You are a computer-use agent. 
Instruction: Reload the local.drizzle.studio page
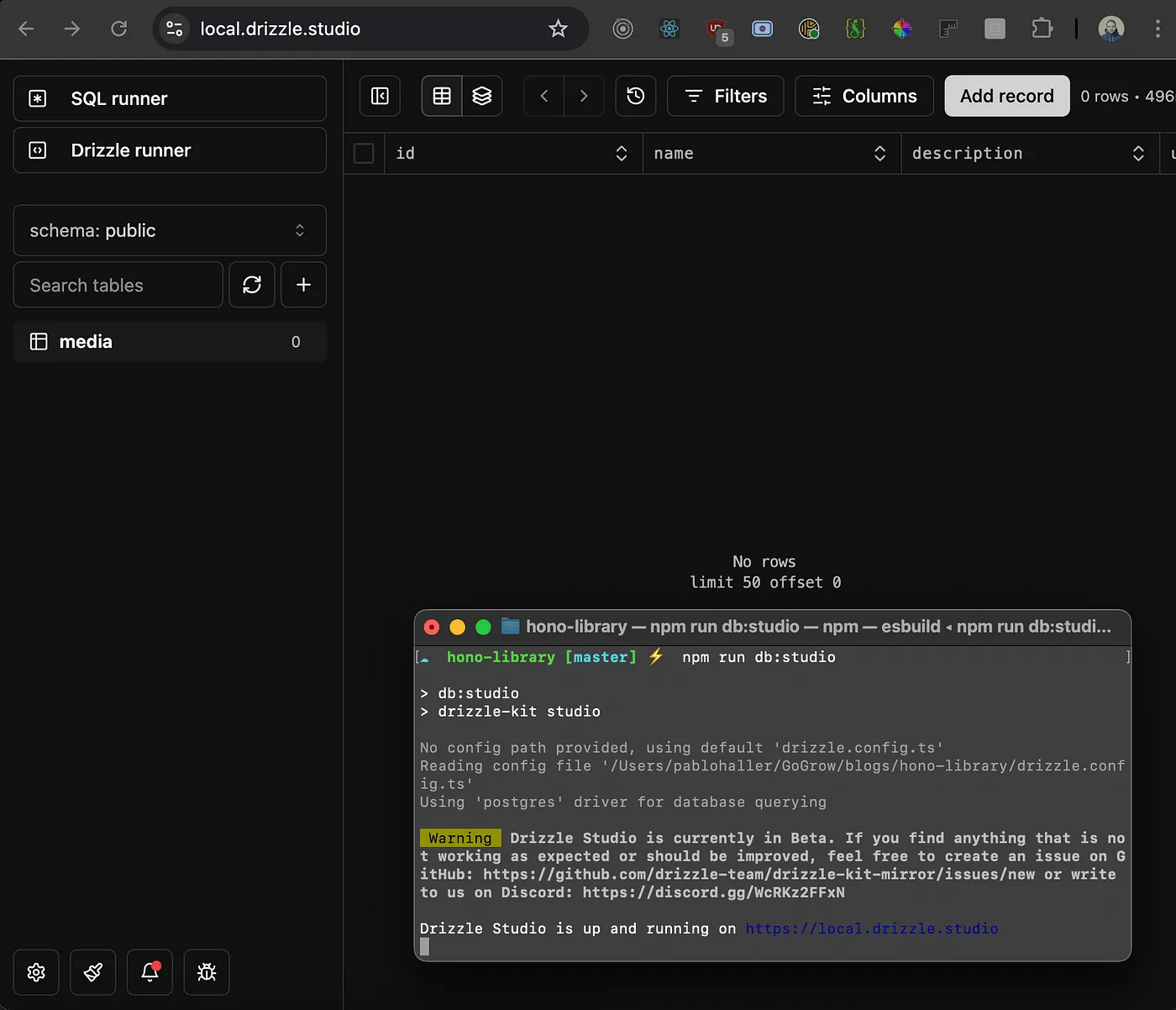pyautogui.click(x=119, y=29)
